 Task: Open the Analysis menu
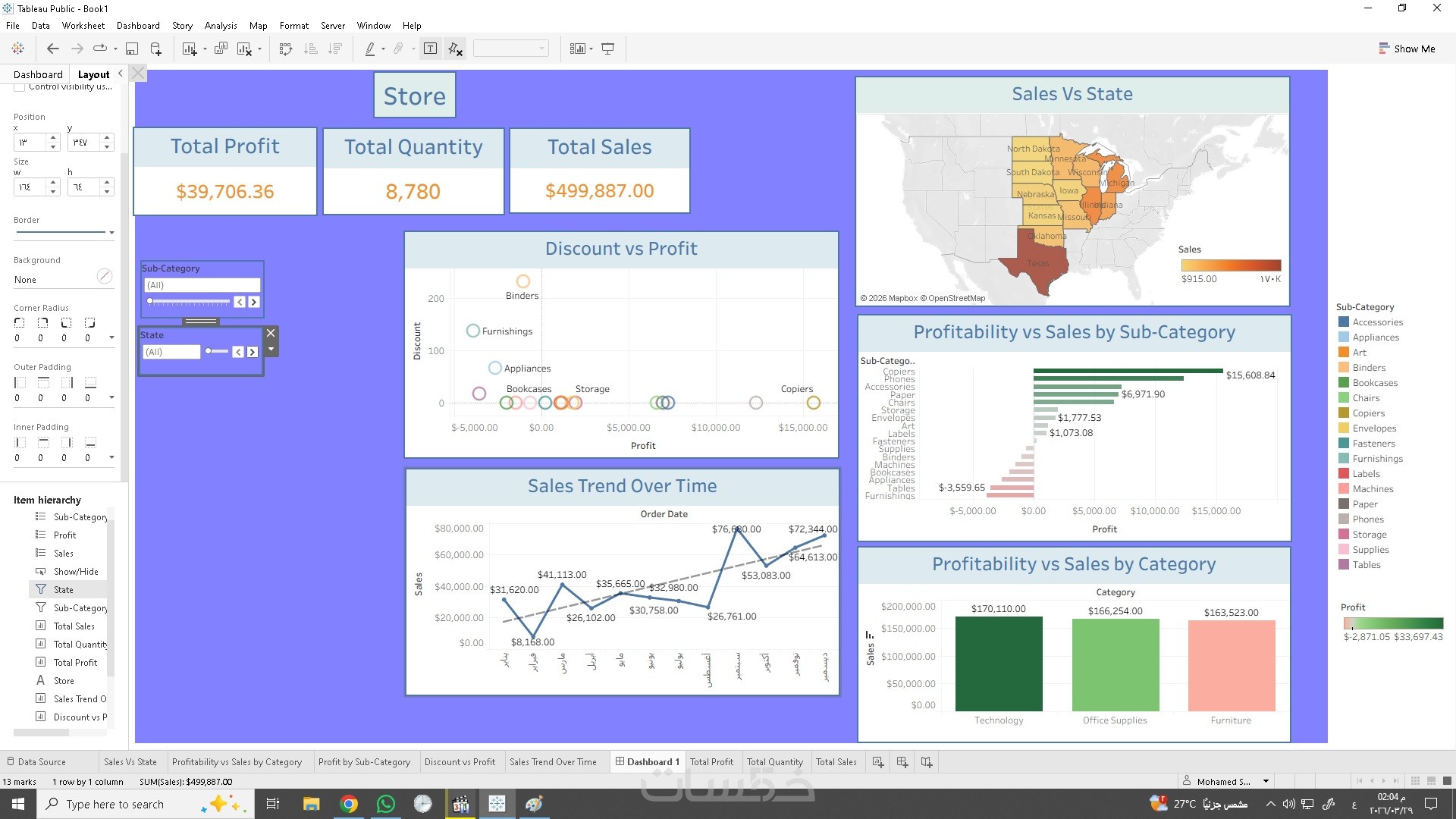221,25
